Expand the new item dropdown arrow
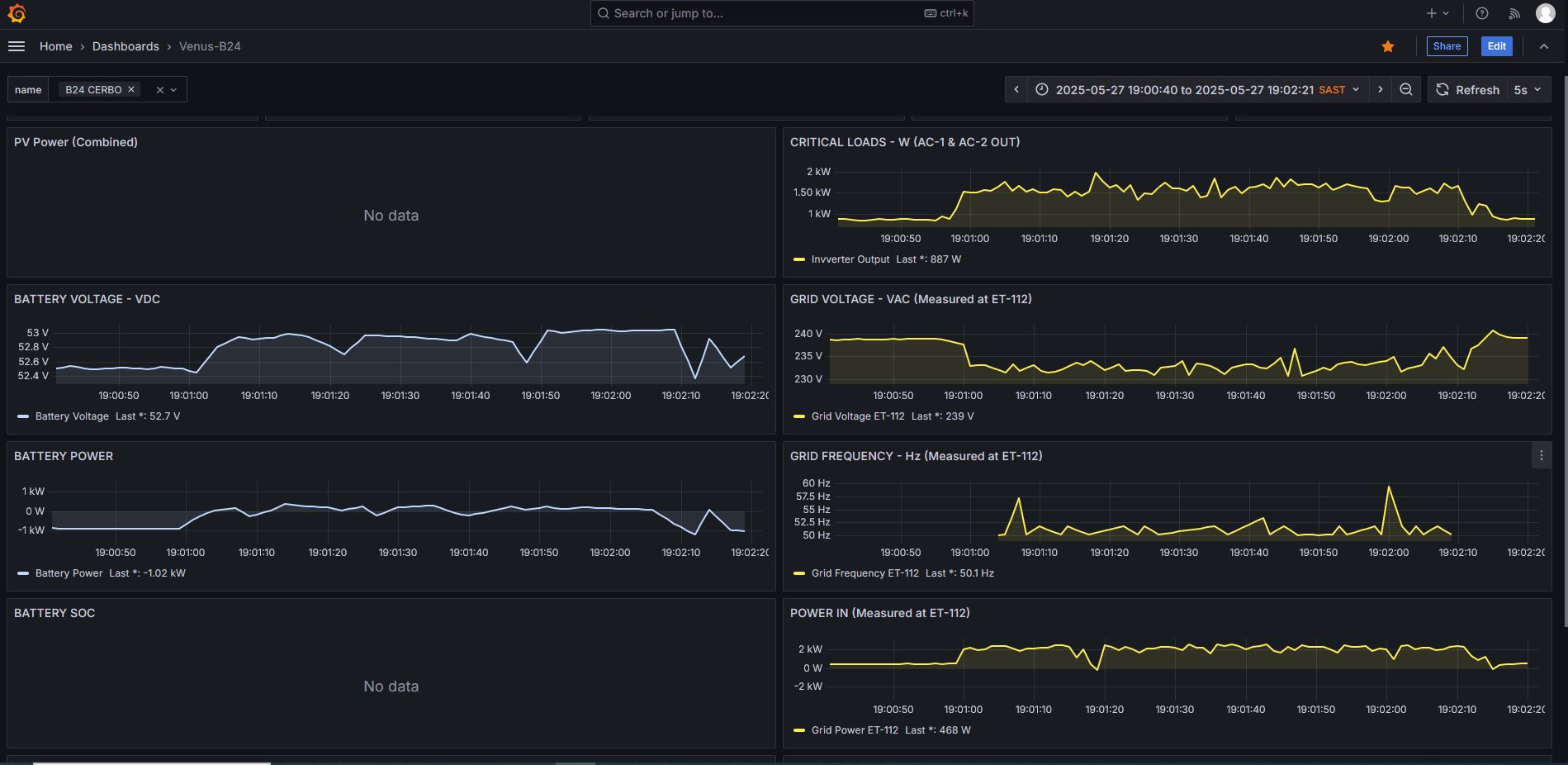This screenshot has height=765, width=1568. coord(1446,13)
